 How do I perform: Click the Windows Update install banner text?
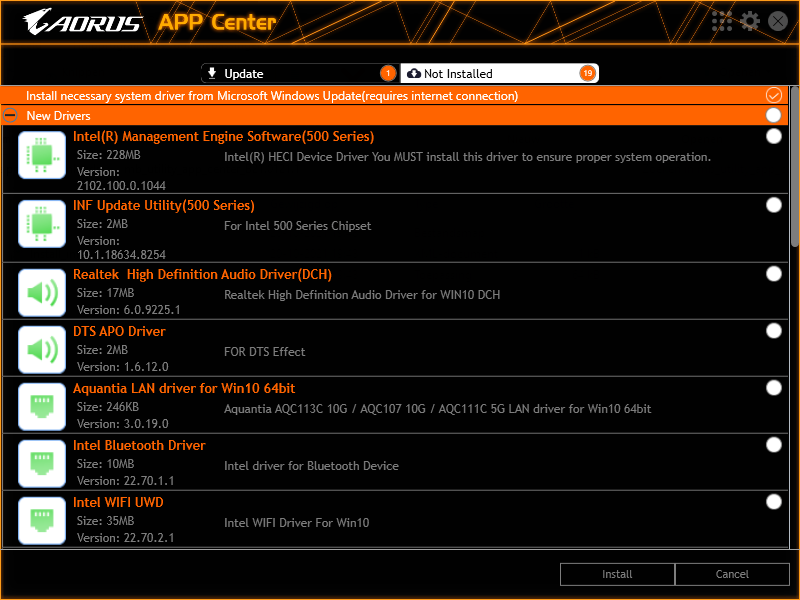(272, 96)
